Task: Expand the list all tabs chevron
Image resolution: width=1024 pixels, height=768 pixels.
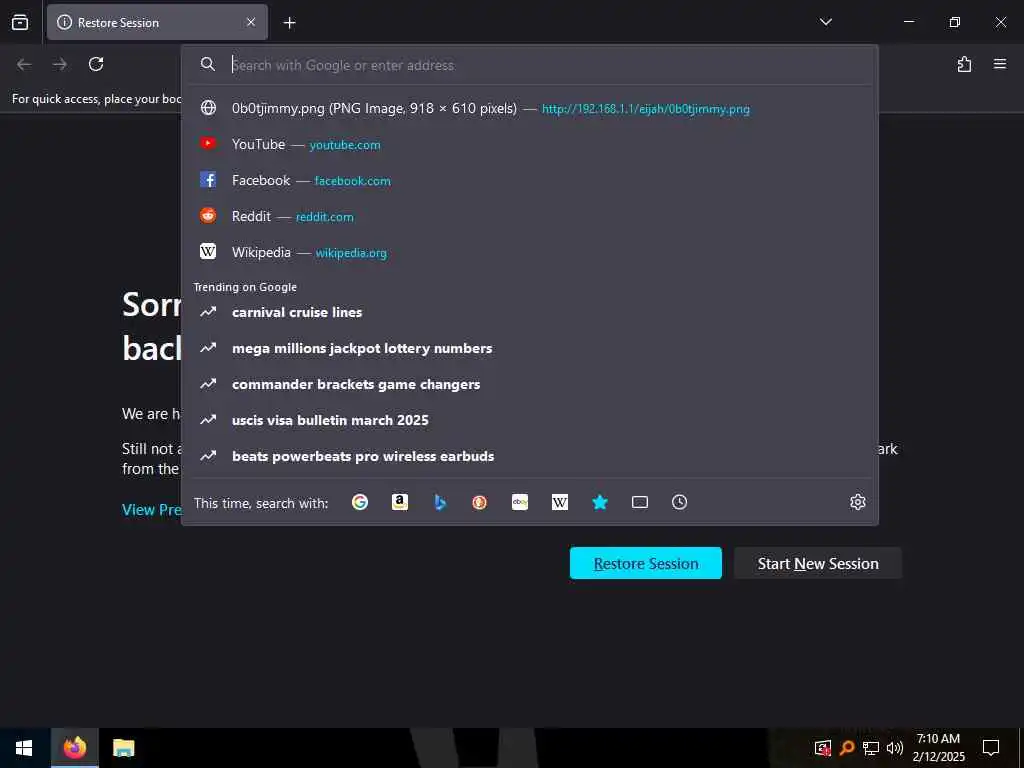Action: 825,22
